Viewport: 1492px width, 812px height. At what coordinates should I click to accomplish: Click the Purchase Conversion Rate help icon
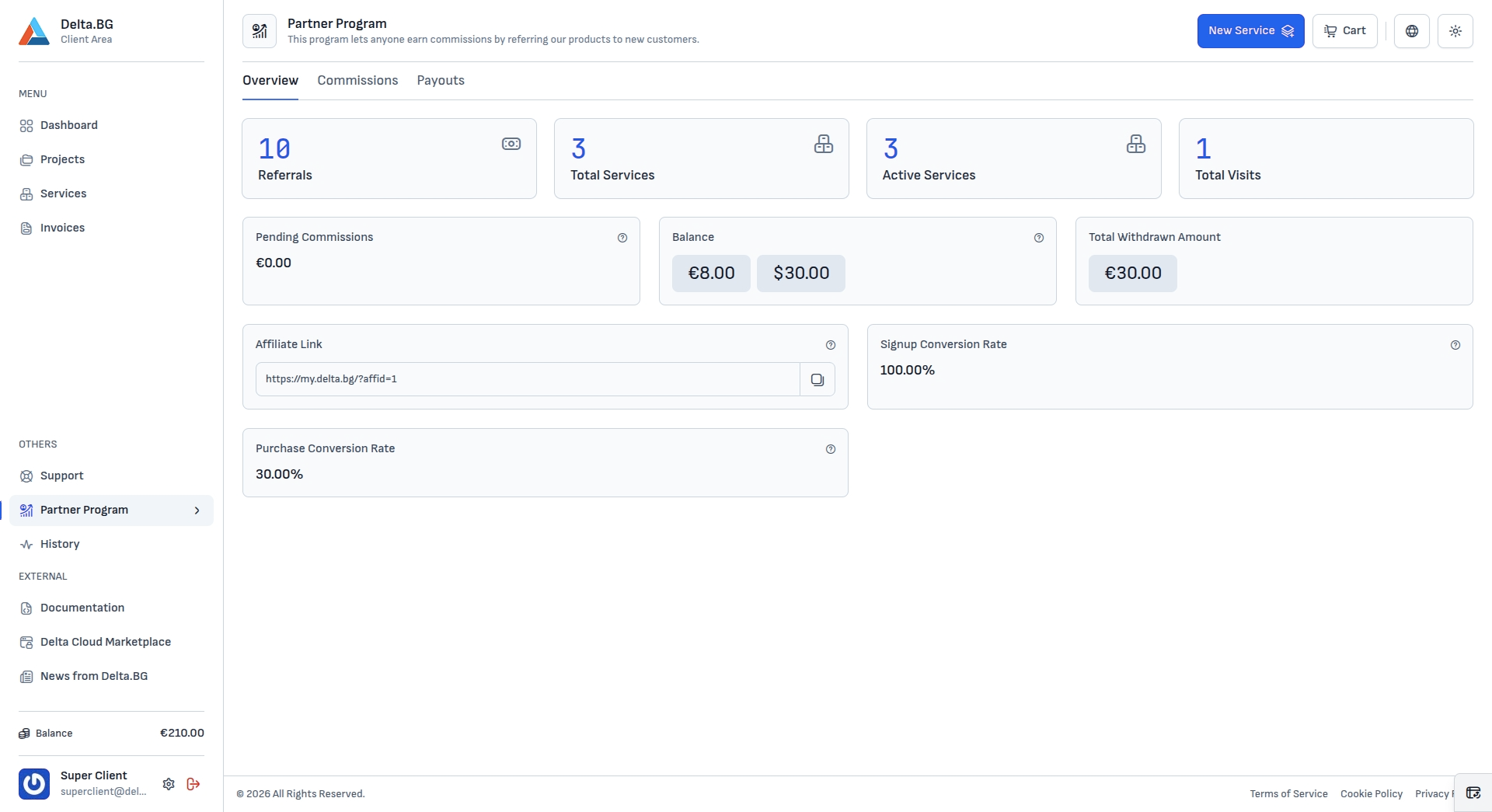pos(831,449)
